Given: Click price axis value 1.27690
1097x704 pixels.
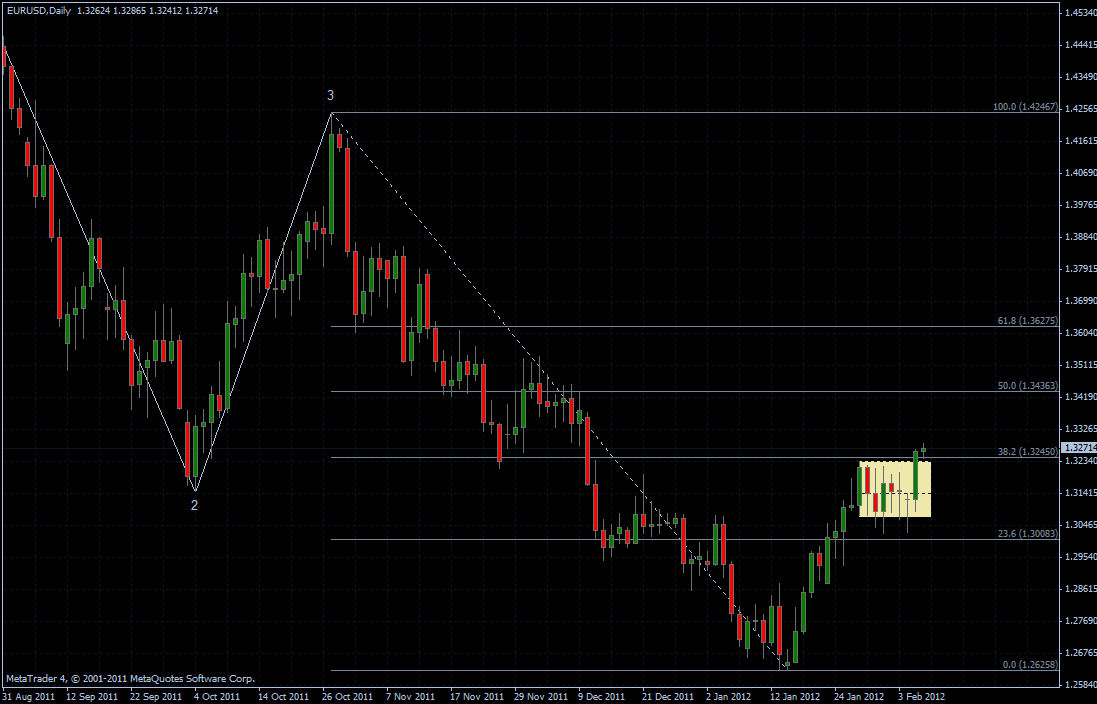Looking at the screenshot, I should click(x=1080, y=620).
